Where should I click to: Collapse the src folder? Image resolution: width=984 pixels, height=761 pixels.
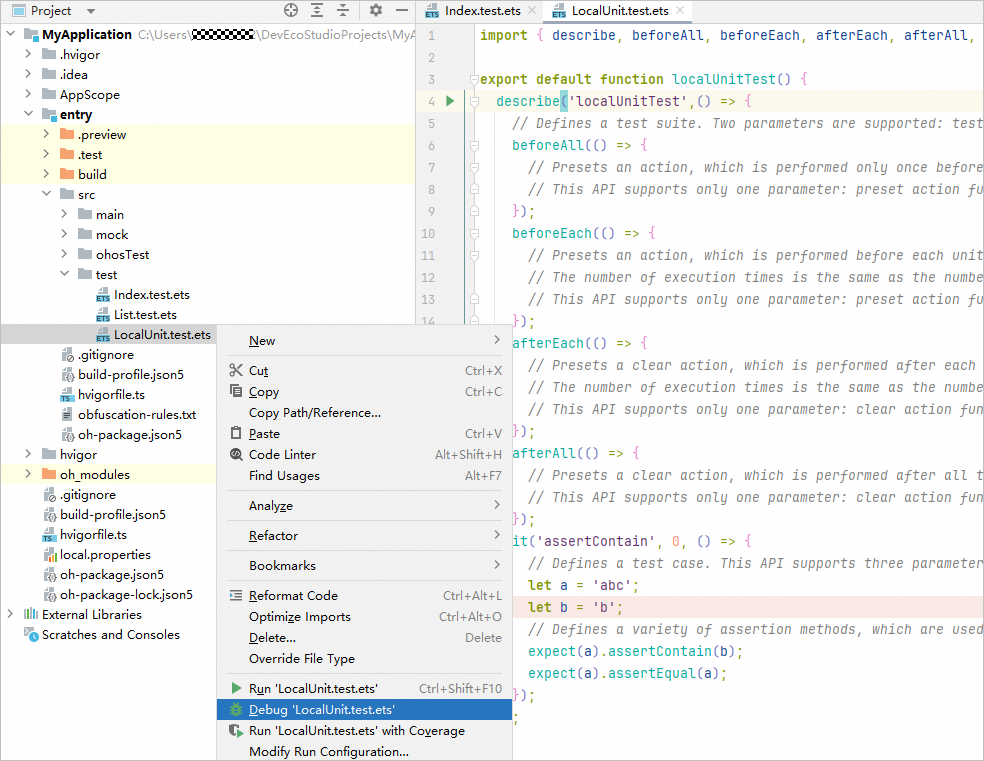(47, 195)
